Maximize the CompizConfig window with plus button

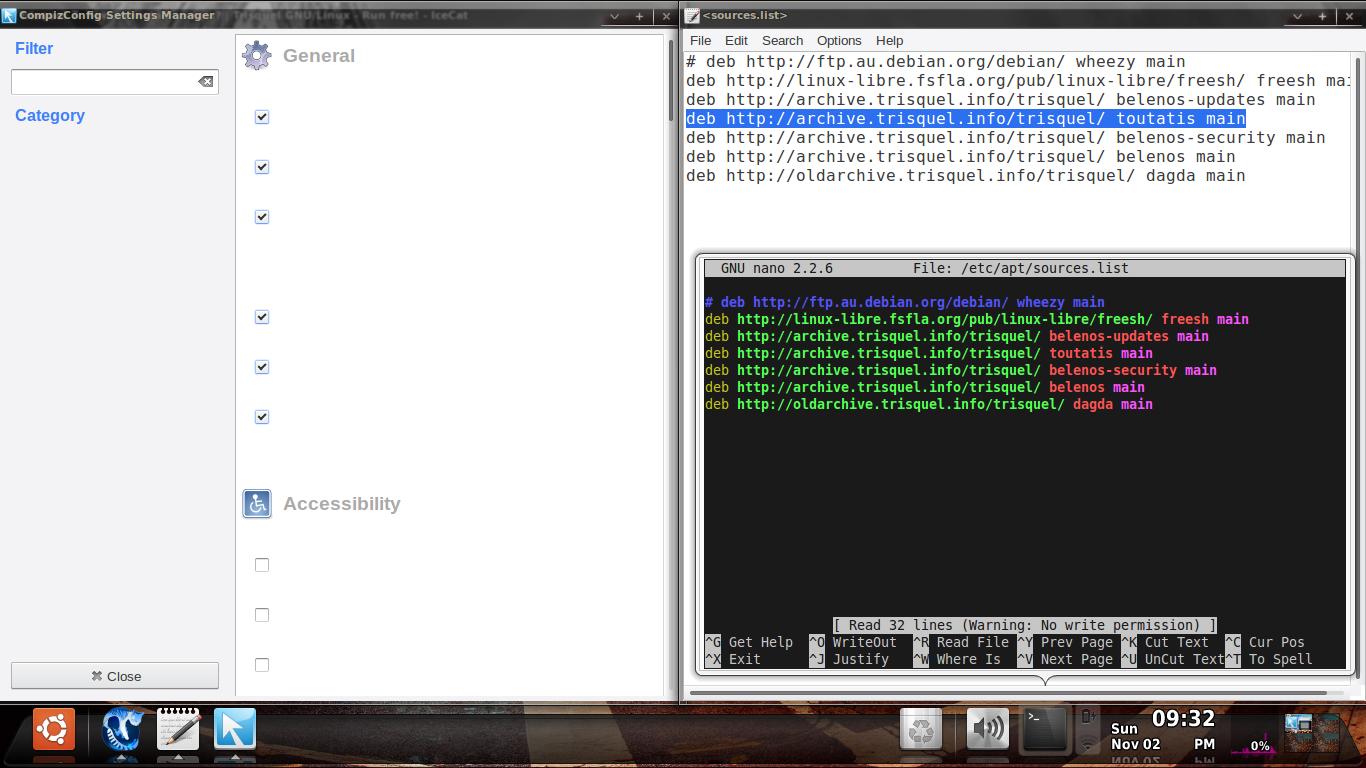pyautogui.click(x=639, y=16)
